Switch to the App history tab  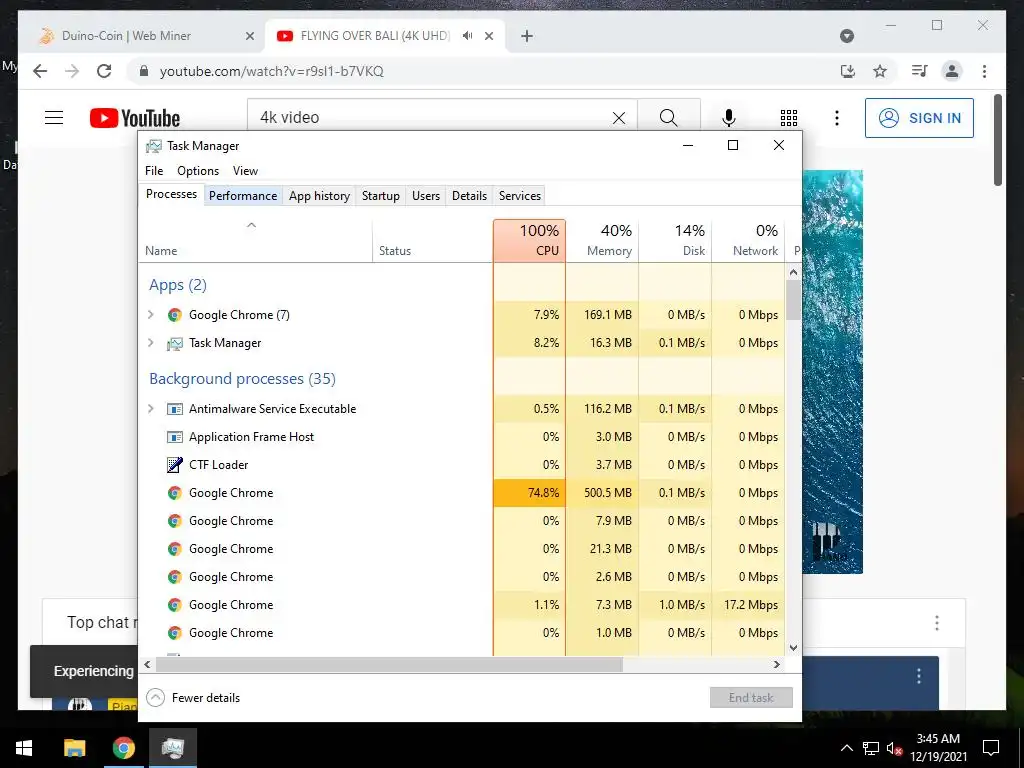click(319, 196)
